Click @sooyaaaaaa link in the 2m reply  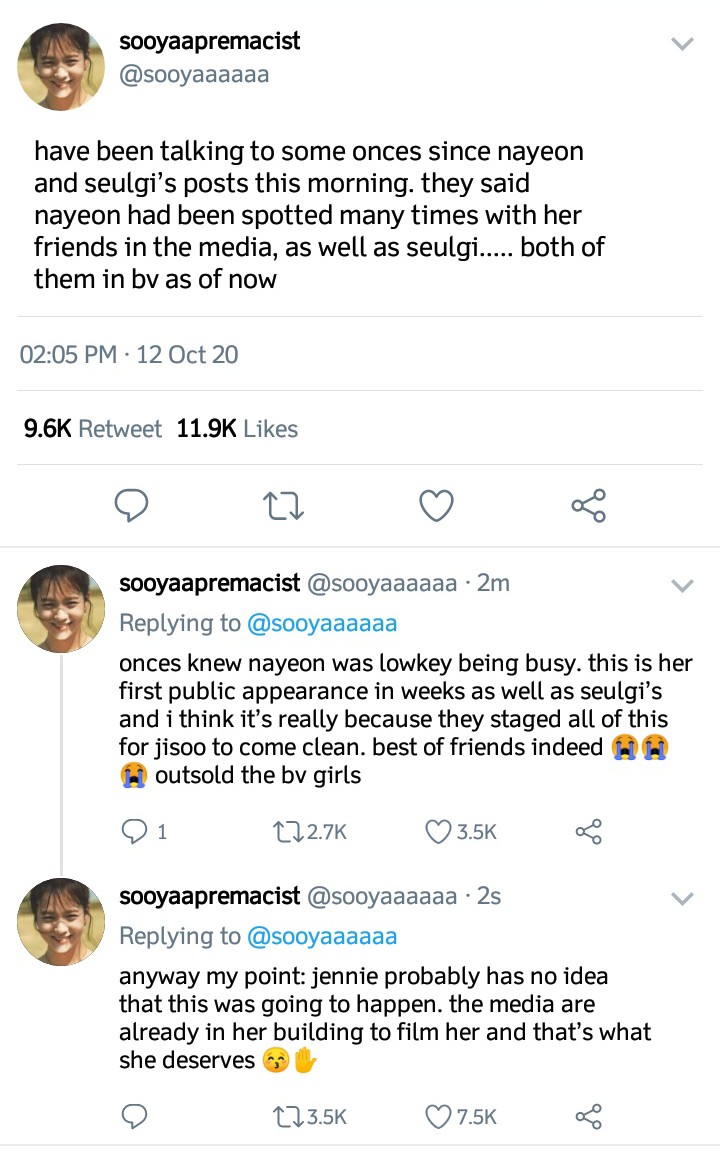click(x=322, y=623)
